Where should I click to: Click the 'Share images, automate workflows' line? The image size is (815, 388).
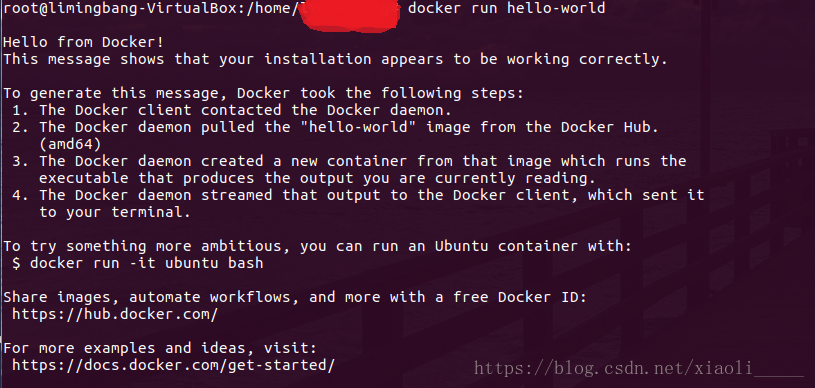pyautogui.click(x=295, y=297)
